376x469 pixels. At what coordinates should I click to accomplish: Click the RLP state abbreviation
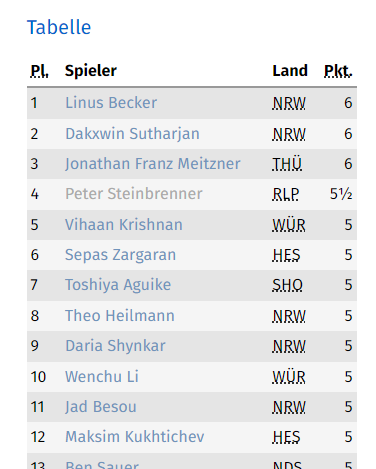tap(286, 194)
